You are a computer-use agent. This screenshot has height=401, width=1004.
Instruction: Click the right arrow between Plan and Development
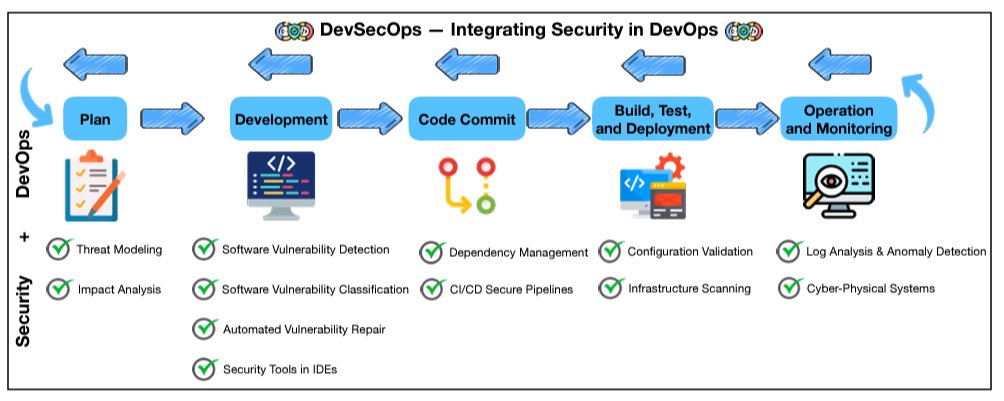pos(172,119)
